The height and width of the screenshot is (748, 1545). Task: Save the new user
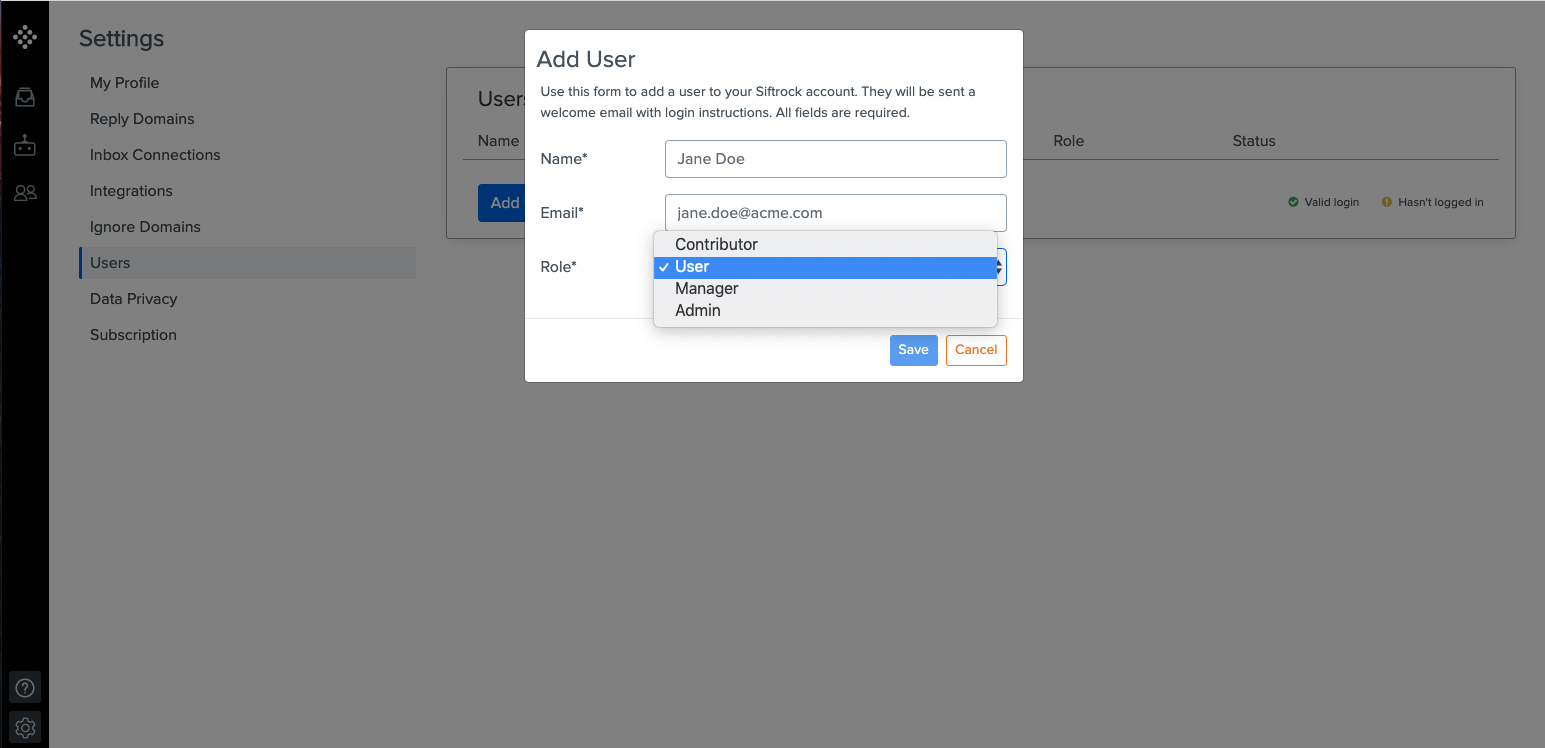tap(913, 350)
